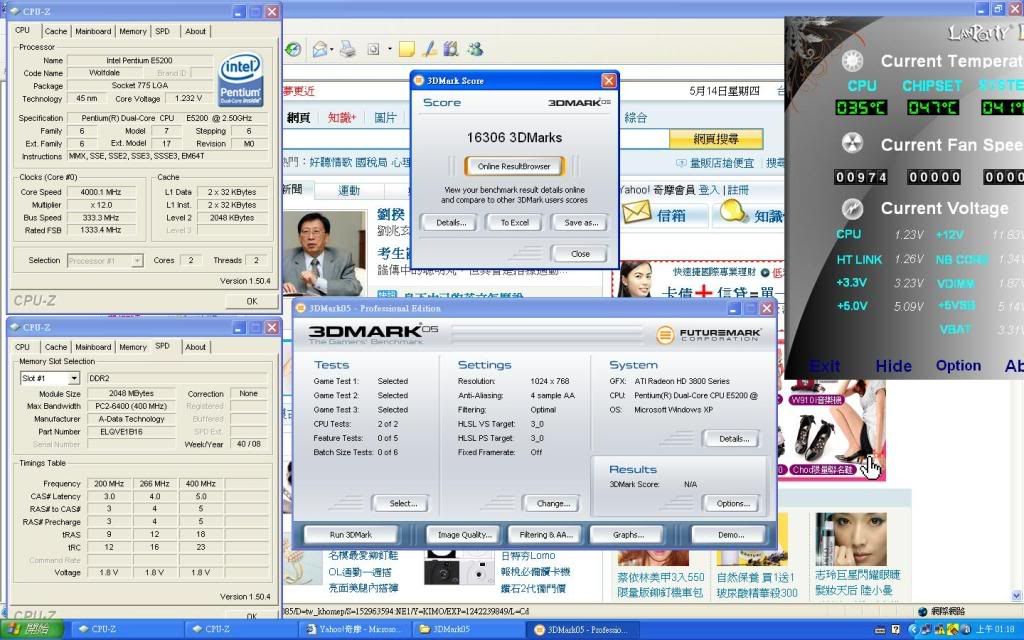Expand the Slot #1 memory slot dropdown
1024x640 pixels.
74,378
